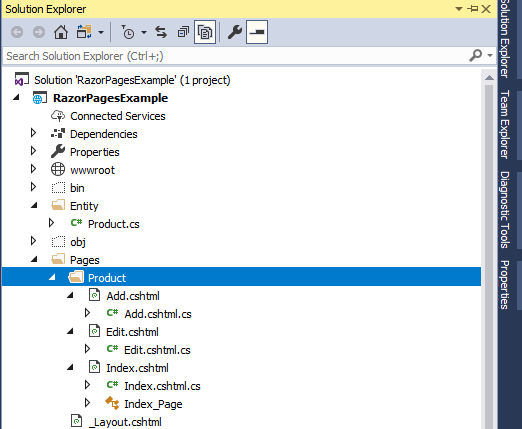Open Properties via the wrench toolbar icon
Viewport: 522px width, 429px height.
pos(235,32)
